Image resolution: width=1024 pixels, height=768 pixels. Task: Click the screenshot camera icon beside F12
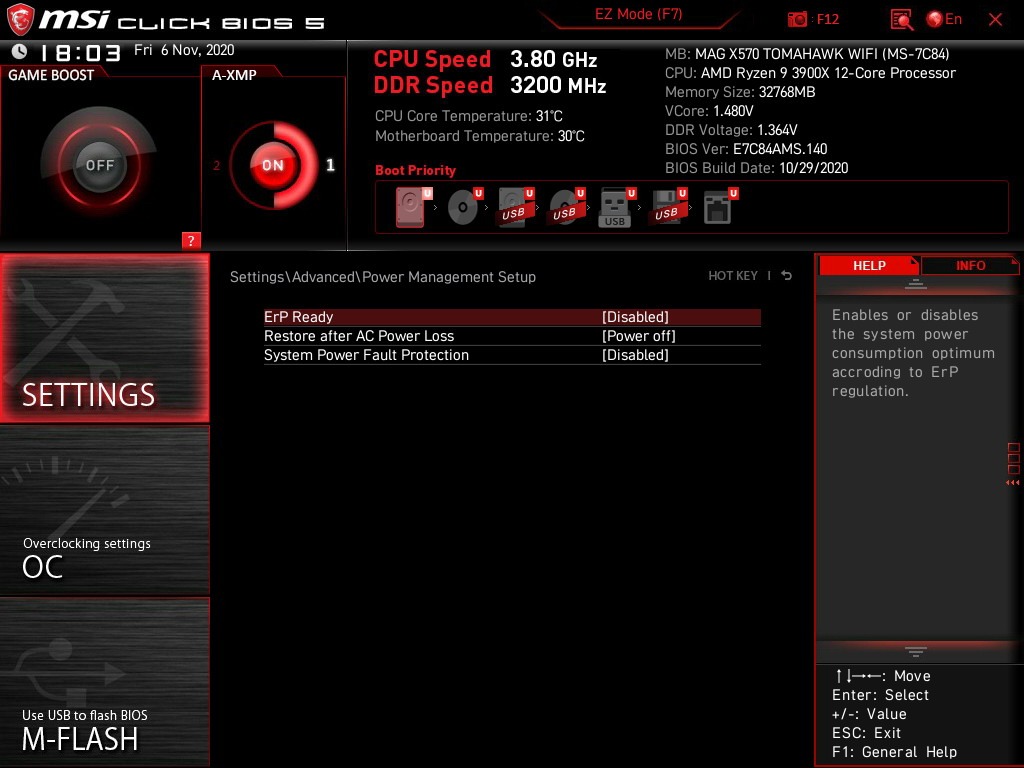(x=797, y=20)
